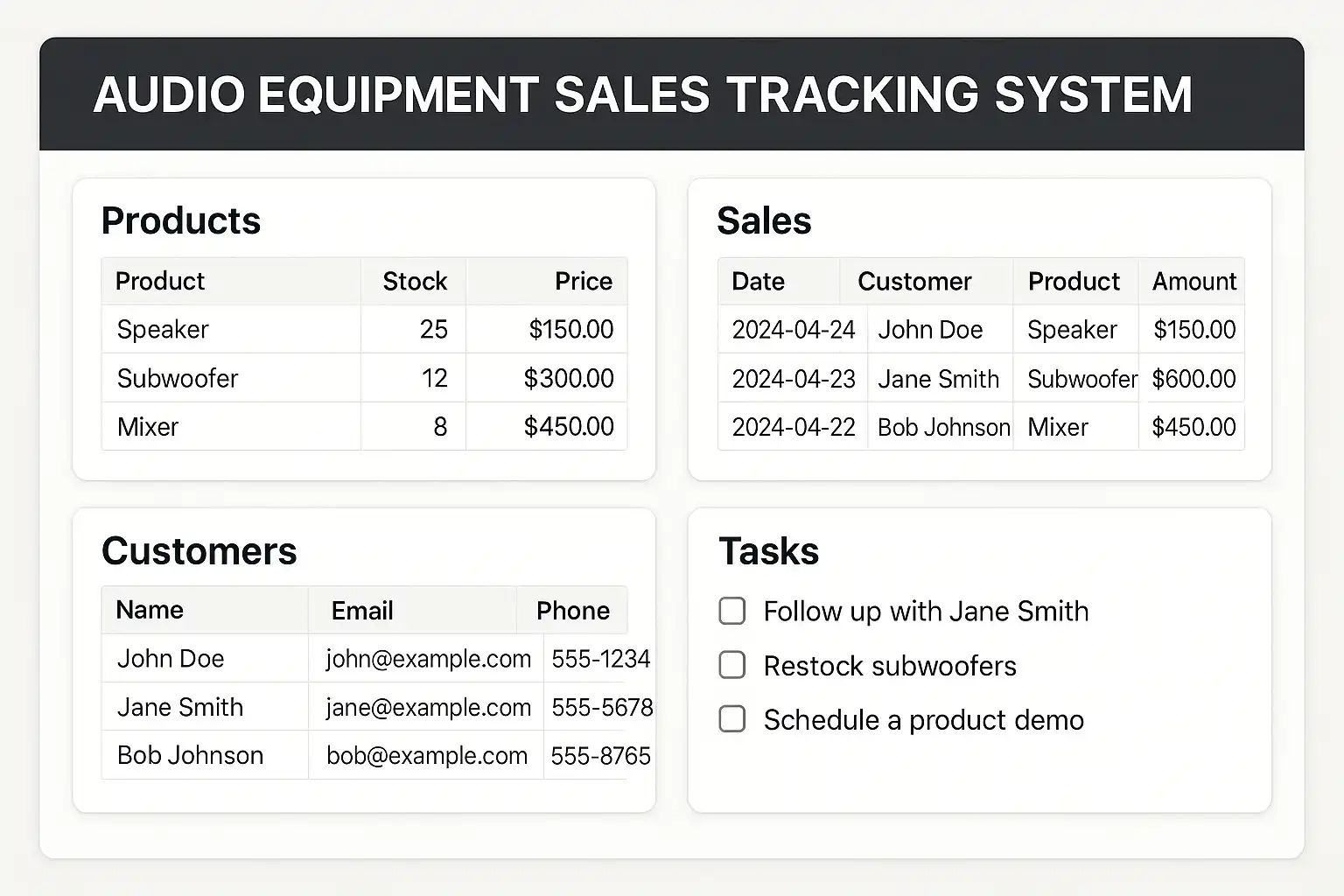Click phone number 555-8765

pos(600,755)
